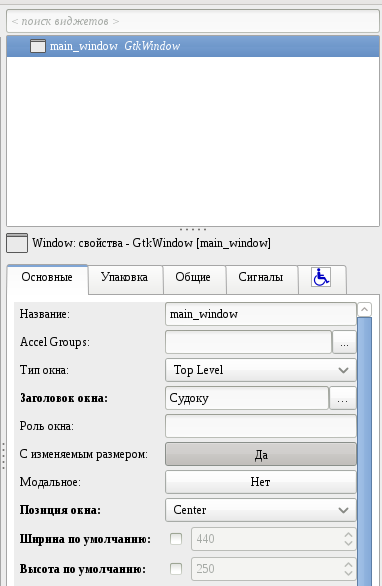Viewport: 382px width, 586px height.
Task: Click the Заголовок окна label
Action: tap(64, 398)
